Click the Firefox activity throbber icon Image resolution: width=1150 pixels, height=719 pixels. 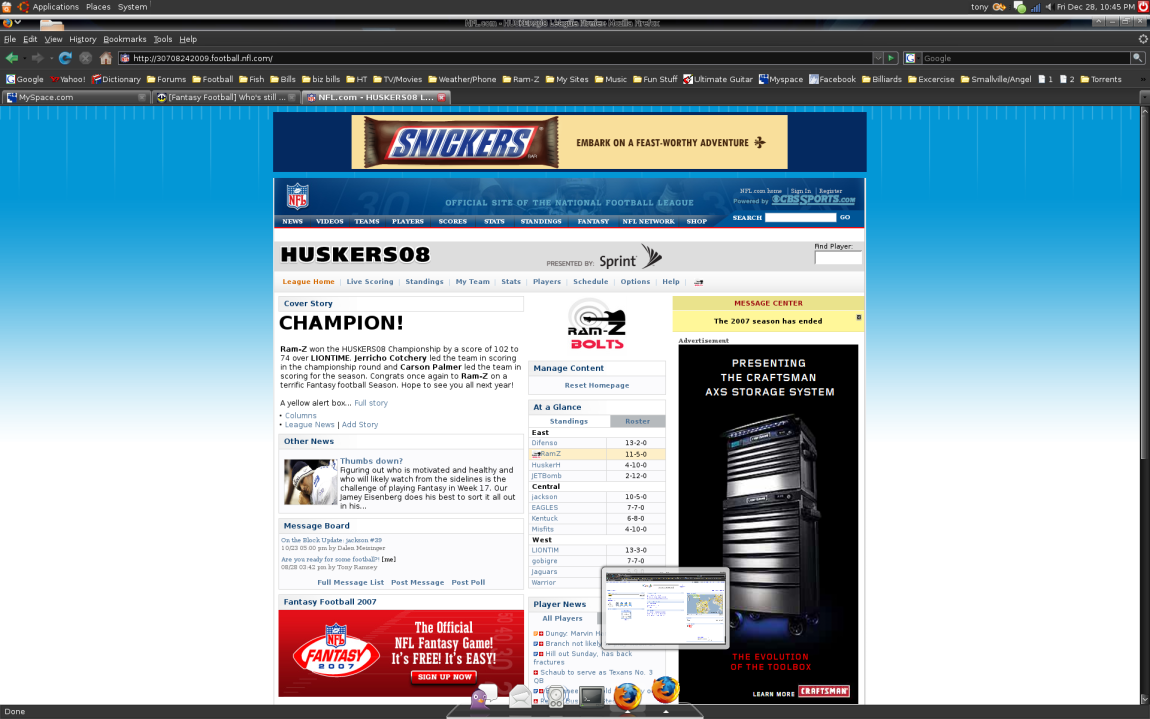point(1143,39)
